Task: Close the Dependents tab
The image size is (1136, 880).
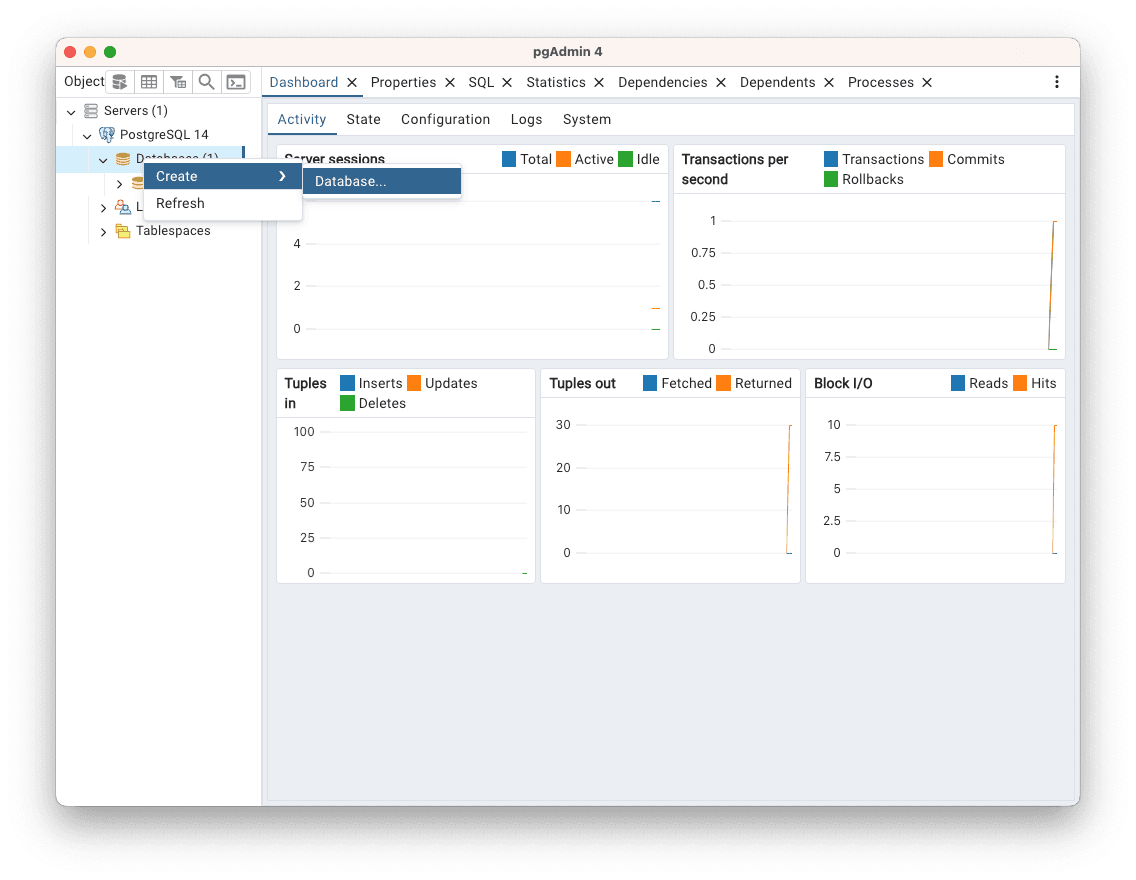Action: click(829, 83)
